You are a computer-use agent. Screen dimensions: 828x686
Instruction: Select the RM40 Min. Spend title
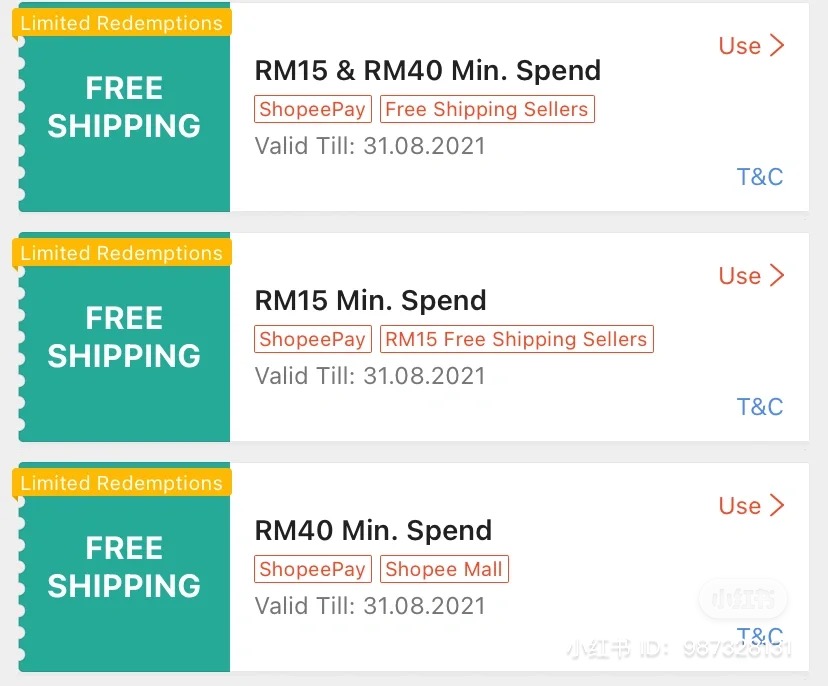tap(373, 530)
